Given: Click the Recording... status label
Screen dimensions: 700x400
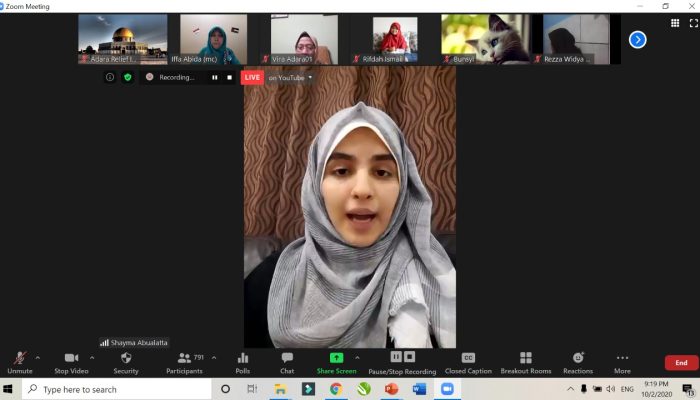Looking at the screenshot, I should 177,77.
